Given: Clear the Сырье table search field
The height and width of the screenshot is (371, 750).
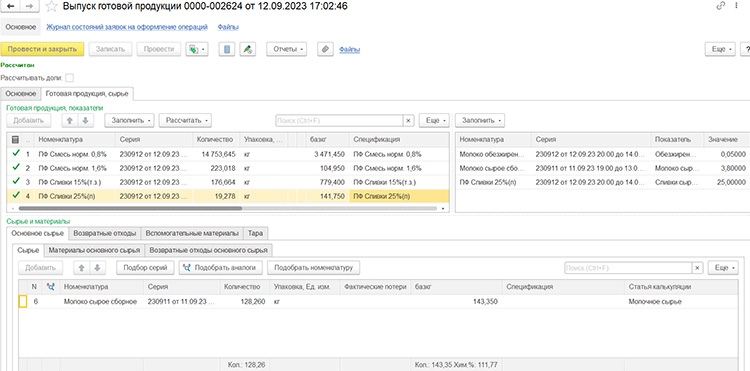Looking at the screenshot, I should coord(697,268).
